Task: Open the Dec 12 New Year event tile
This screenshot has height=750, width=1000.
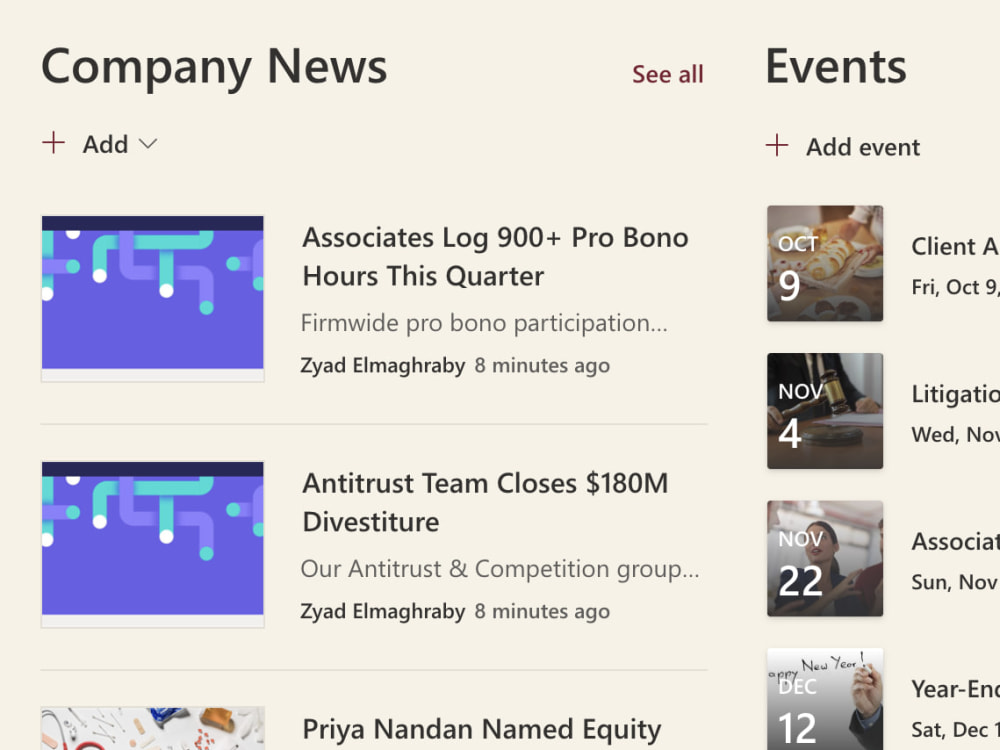Action: 825,700
